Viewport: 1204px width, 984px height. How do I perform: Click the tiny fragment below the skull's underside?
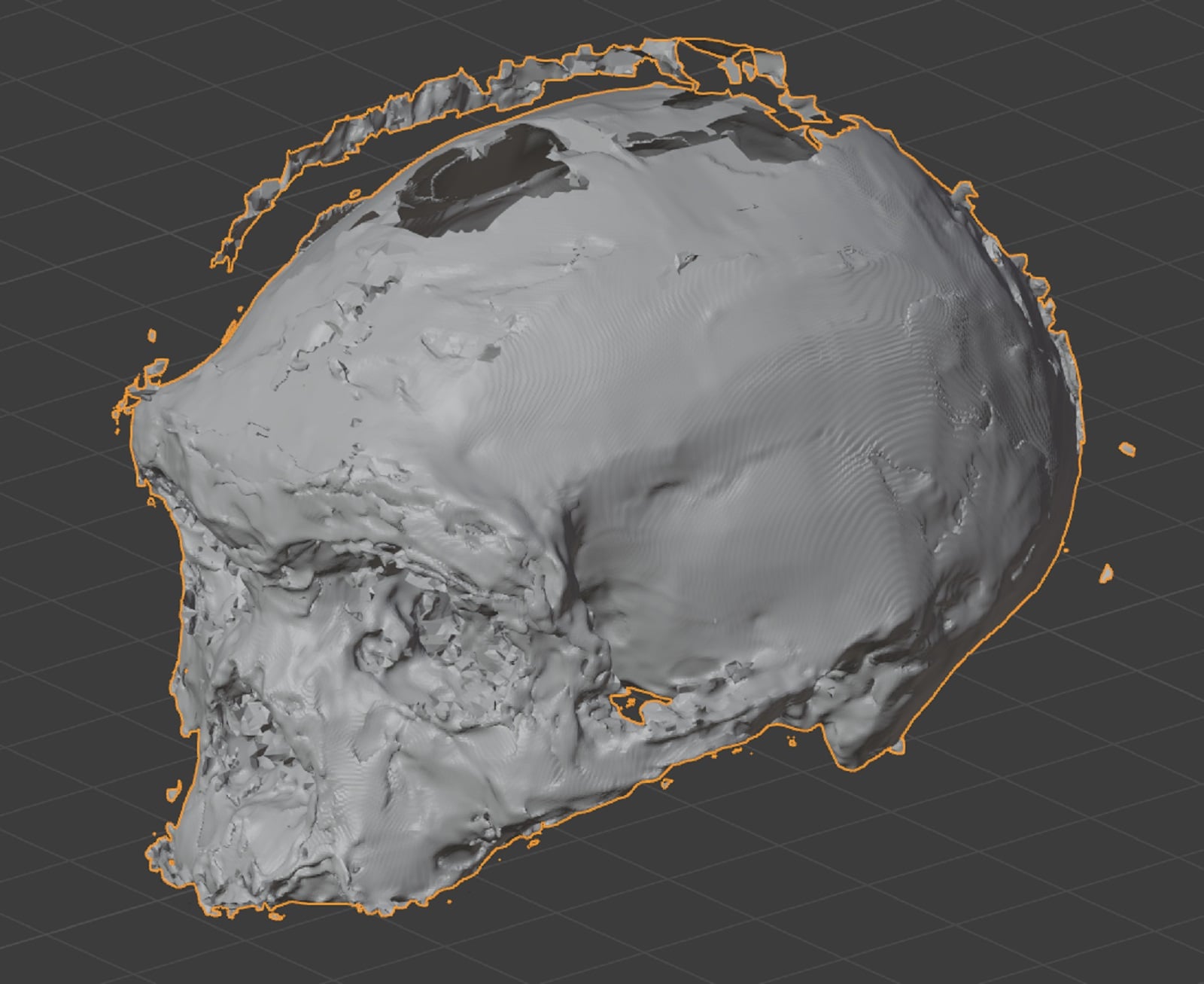point(665,784)
